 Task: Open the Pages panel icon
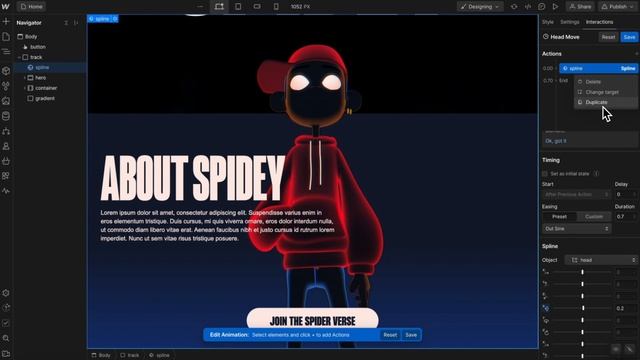click(x=6, y=37)
